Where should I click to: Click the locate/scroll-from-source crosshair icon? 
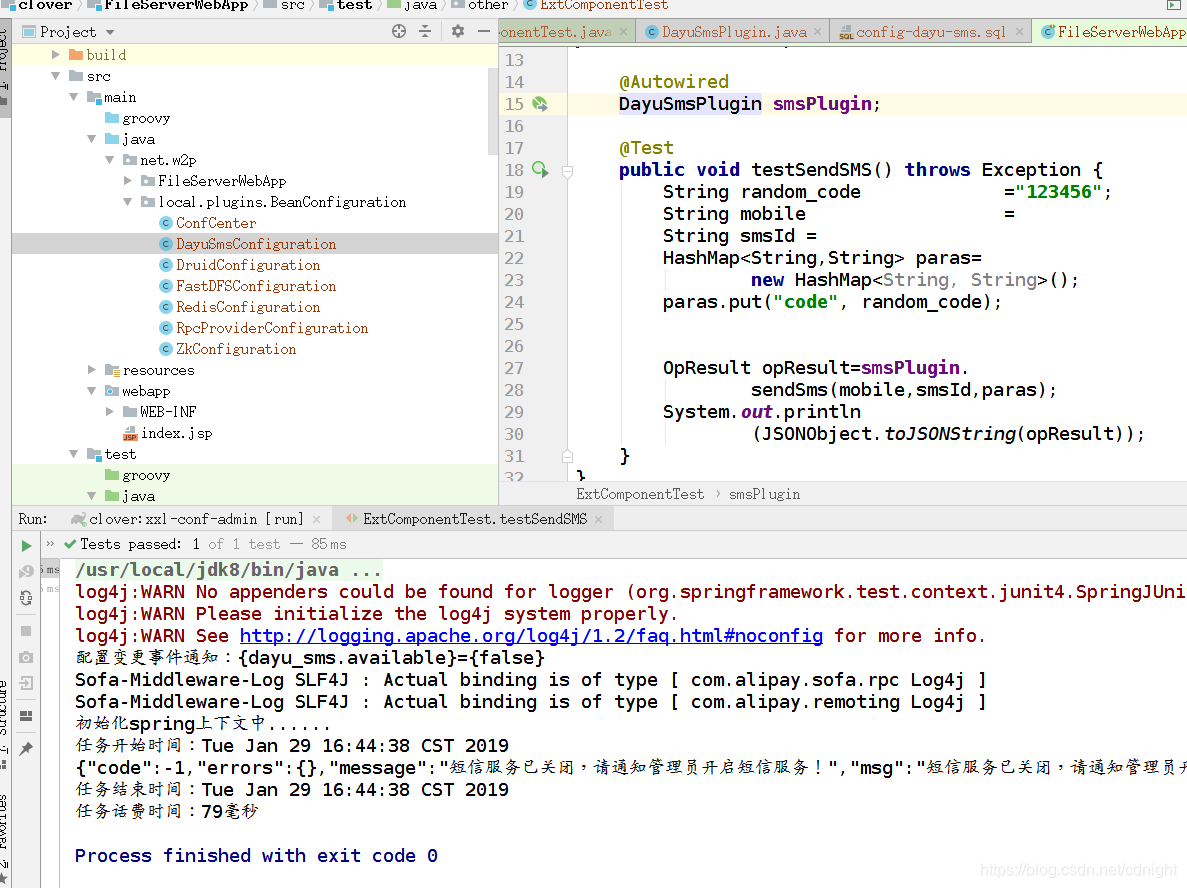(399, 31)
